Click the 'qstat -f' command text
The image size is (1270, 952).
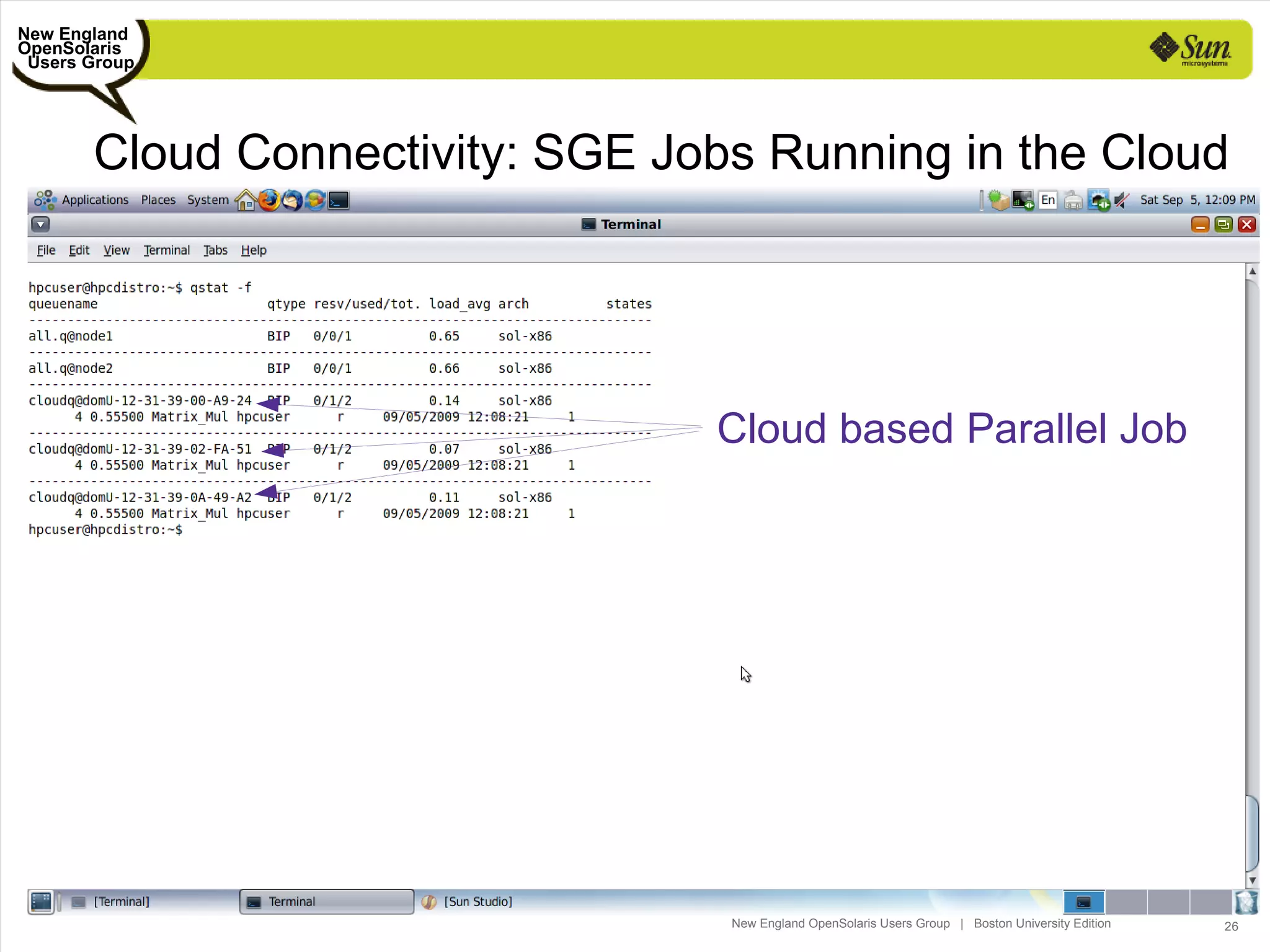[221, 288]
